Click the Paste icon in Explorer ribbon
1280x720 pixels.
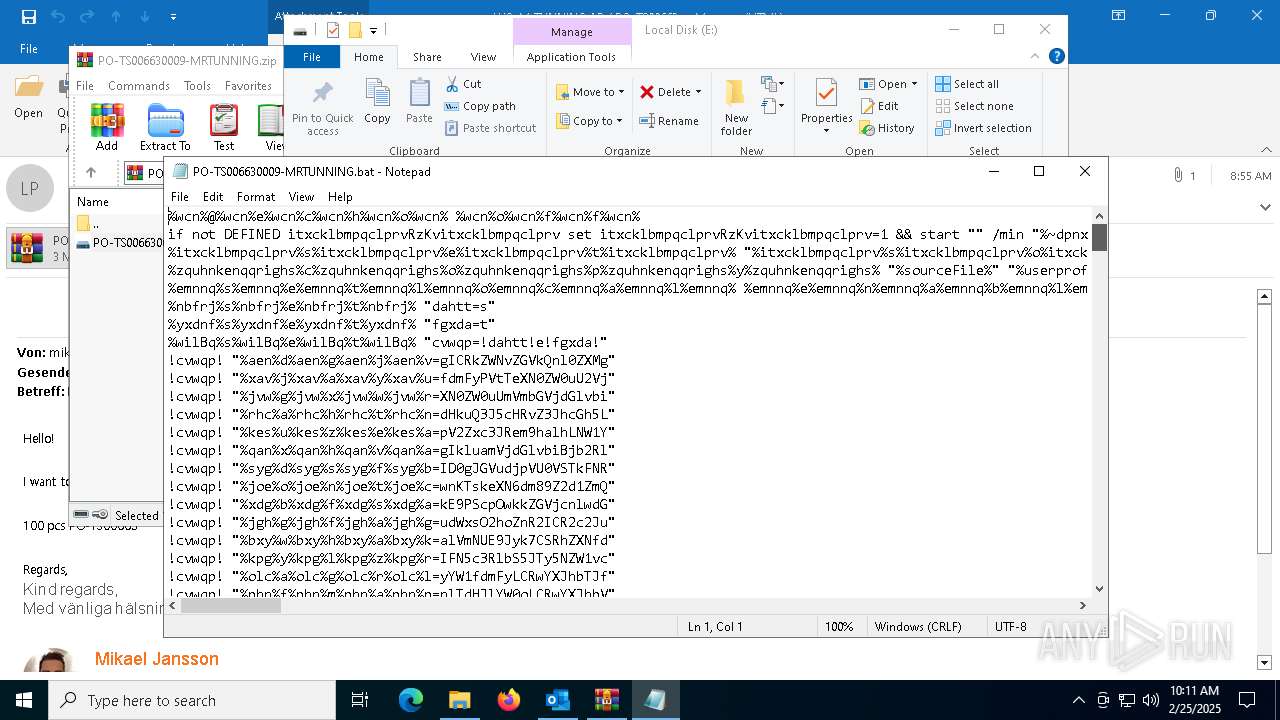point(419,101)
